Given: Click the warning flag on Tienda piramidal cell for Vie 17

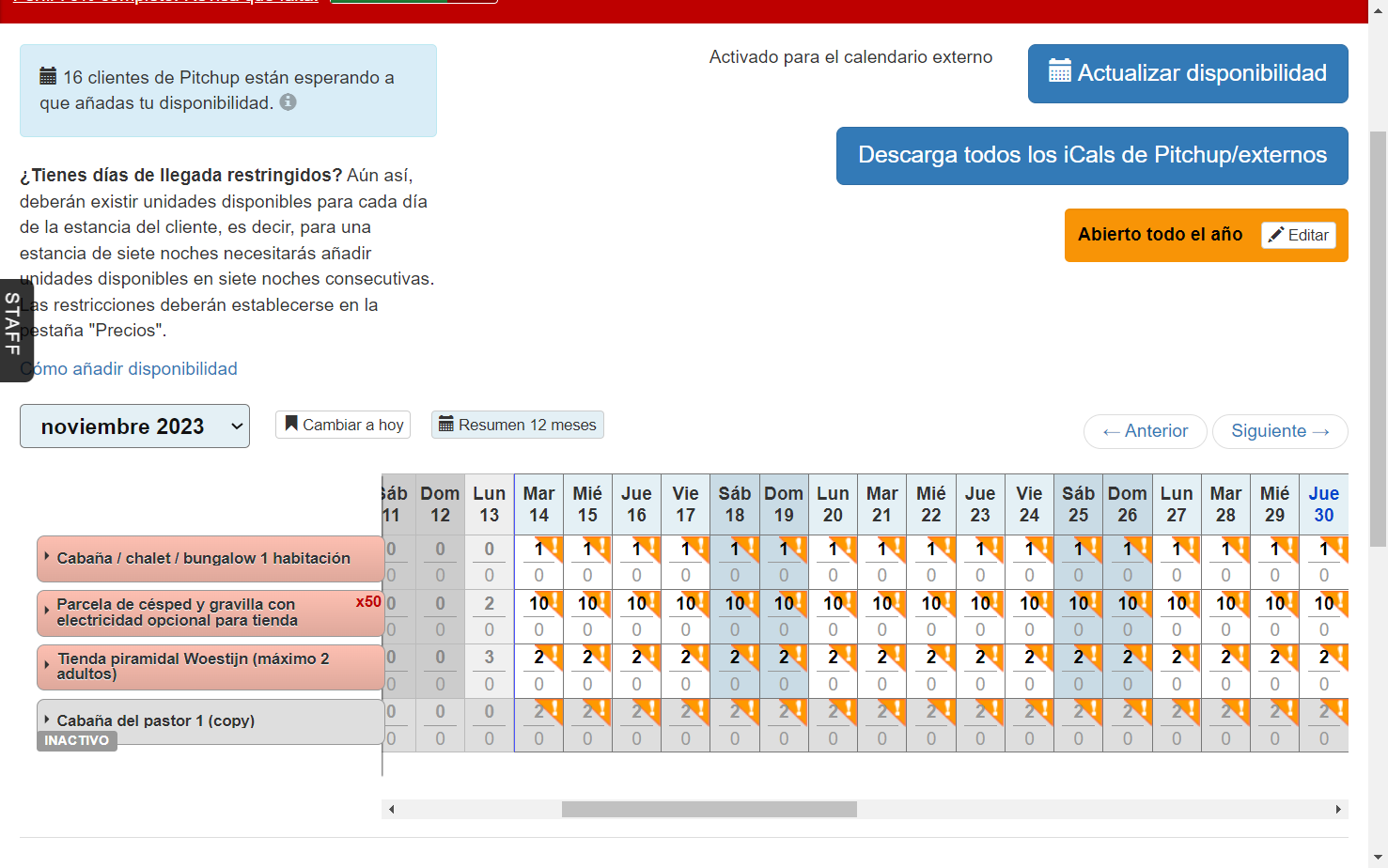Looking at the screenshot, I should coord(699,655).
